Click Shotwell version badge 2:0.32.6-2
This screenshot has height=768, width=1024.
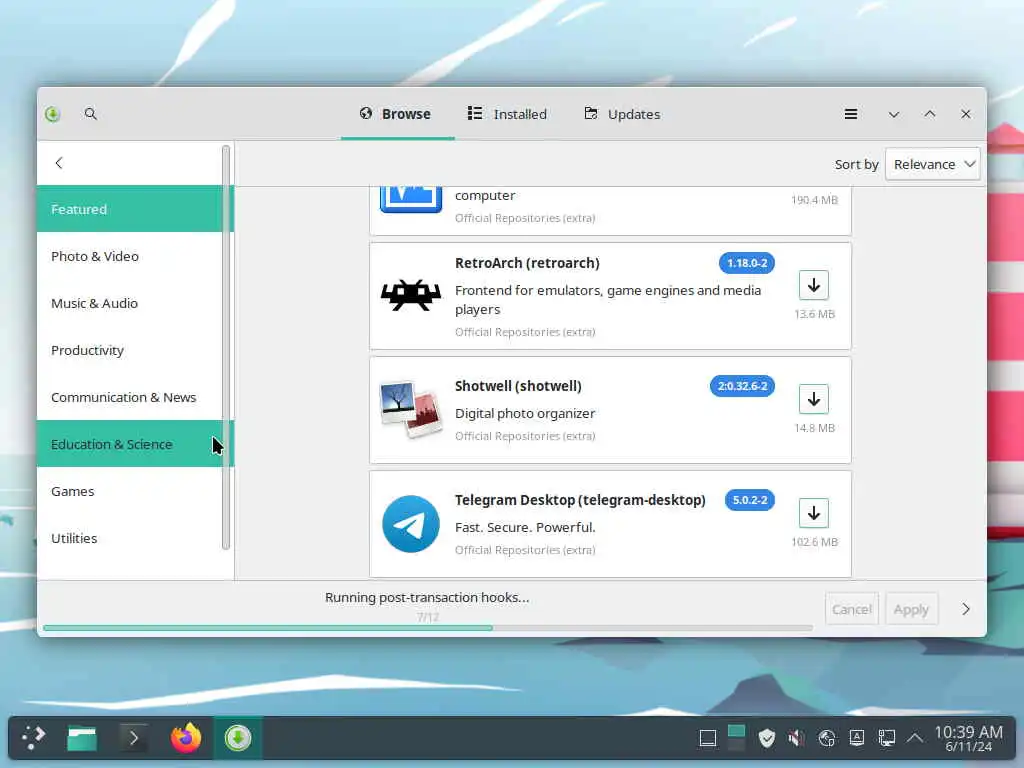tap(743, 386)
